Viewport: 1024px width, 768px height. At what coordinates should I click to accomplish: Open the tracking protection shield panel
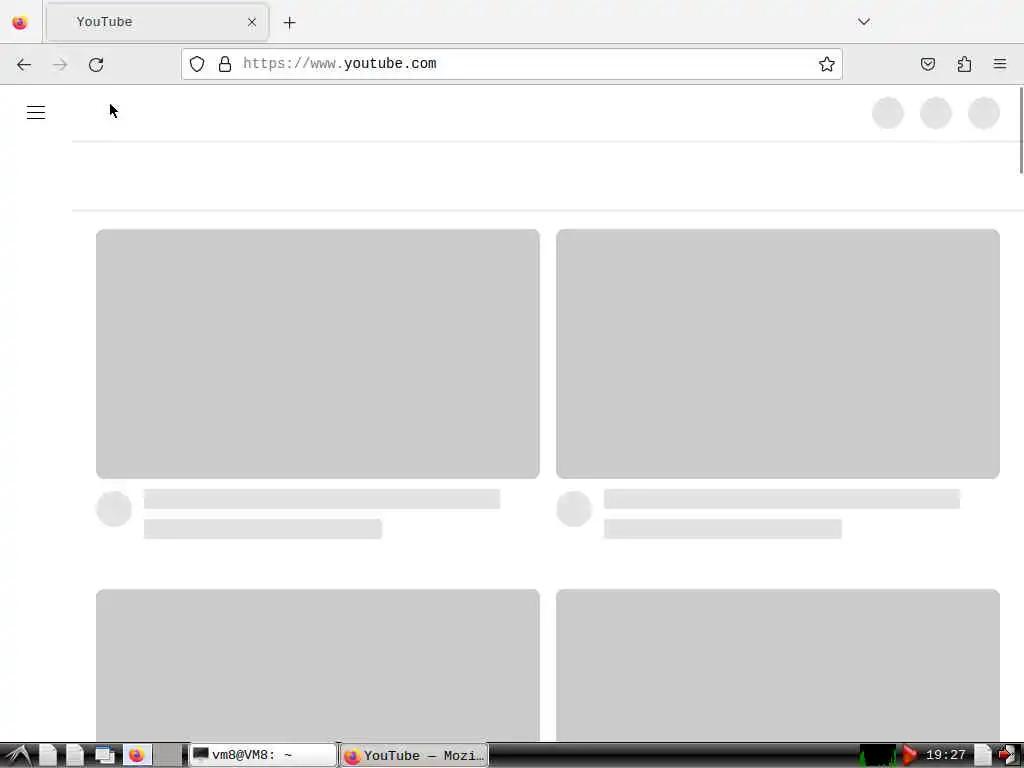point(197,64)
